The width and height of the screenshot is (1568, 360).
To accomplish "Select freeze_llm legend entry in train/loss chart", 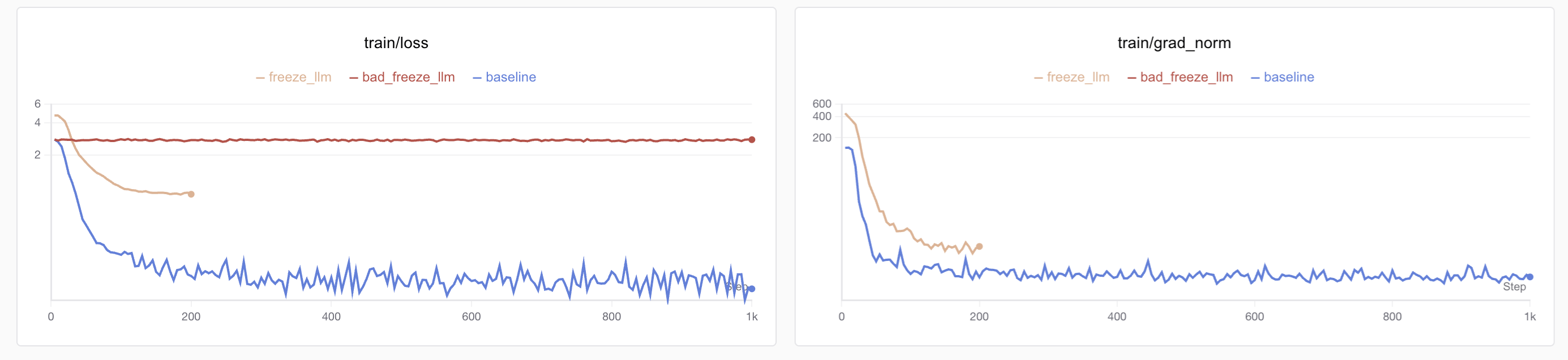I will point(299,78).
